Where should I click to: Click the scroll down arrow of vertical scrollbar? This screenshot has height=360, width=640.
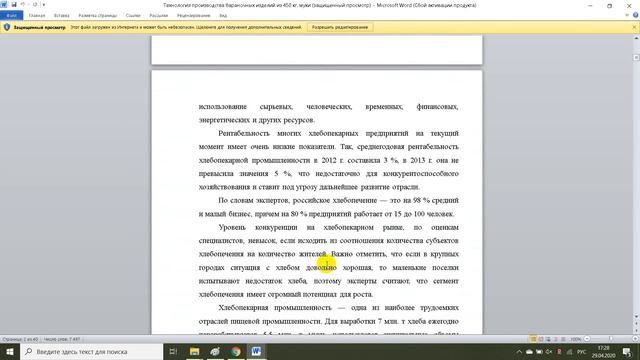(x=636, y=316)
